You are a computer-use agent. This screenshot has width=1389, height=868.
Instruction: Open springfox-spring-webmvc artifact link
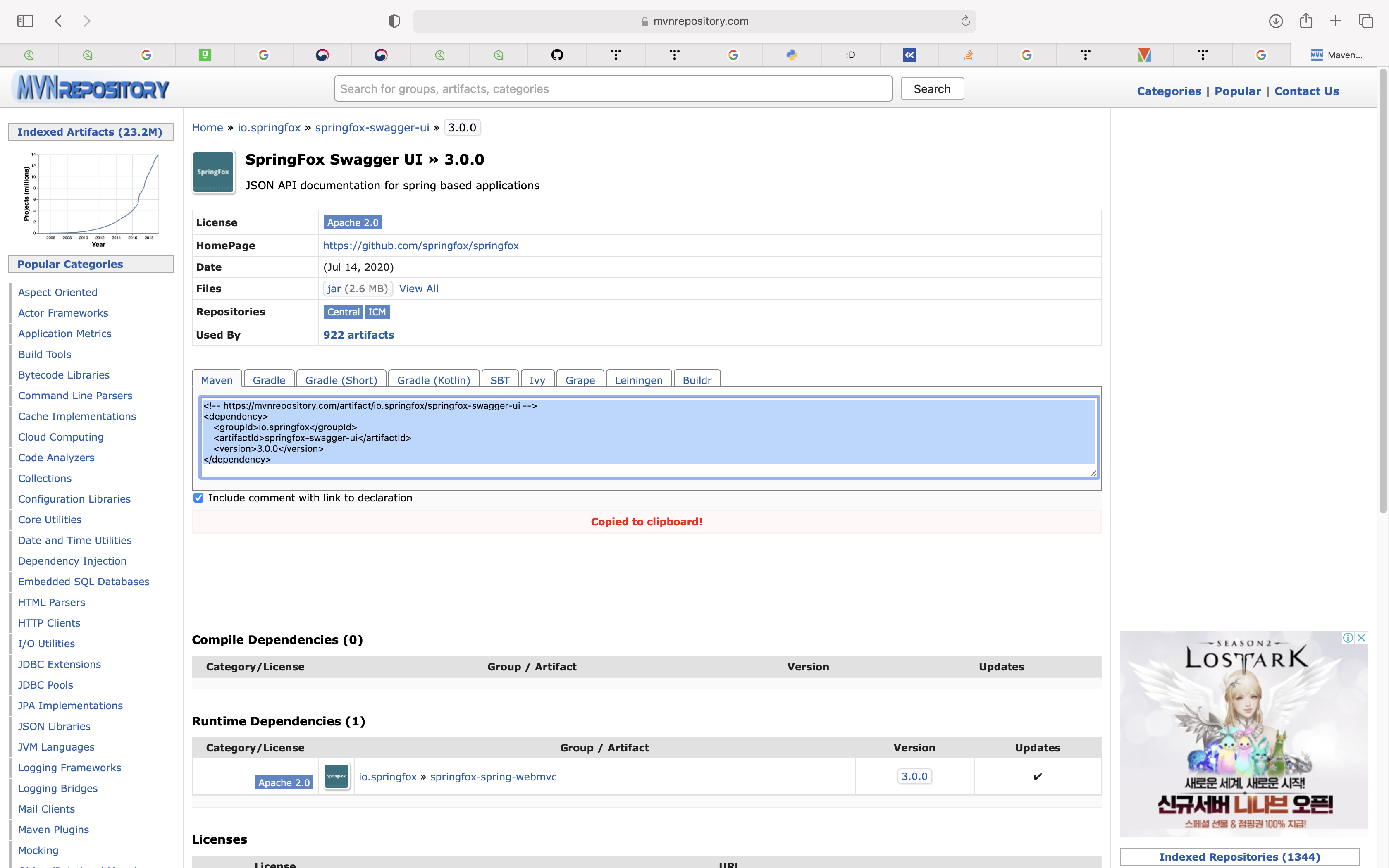pos(493,776)
